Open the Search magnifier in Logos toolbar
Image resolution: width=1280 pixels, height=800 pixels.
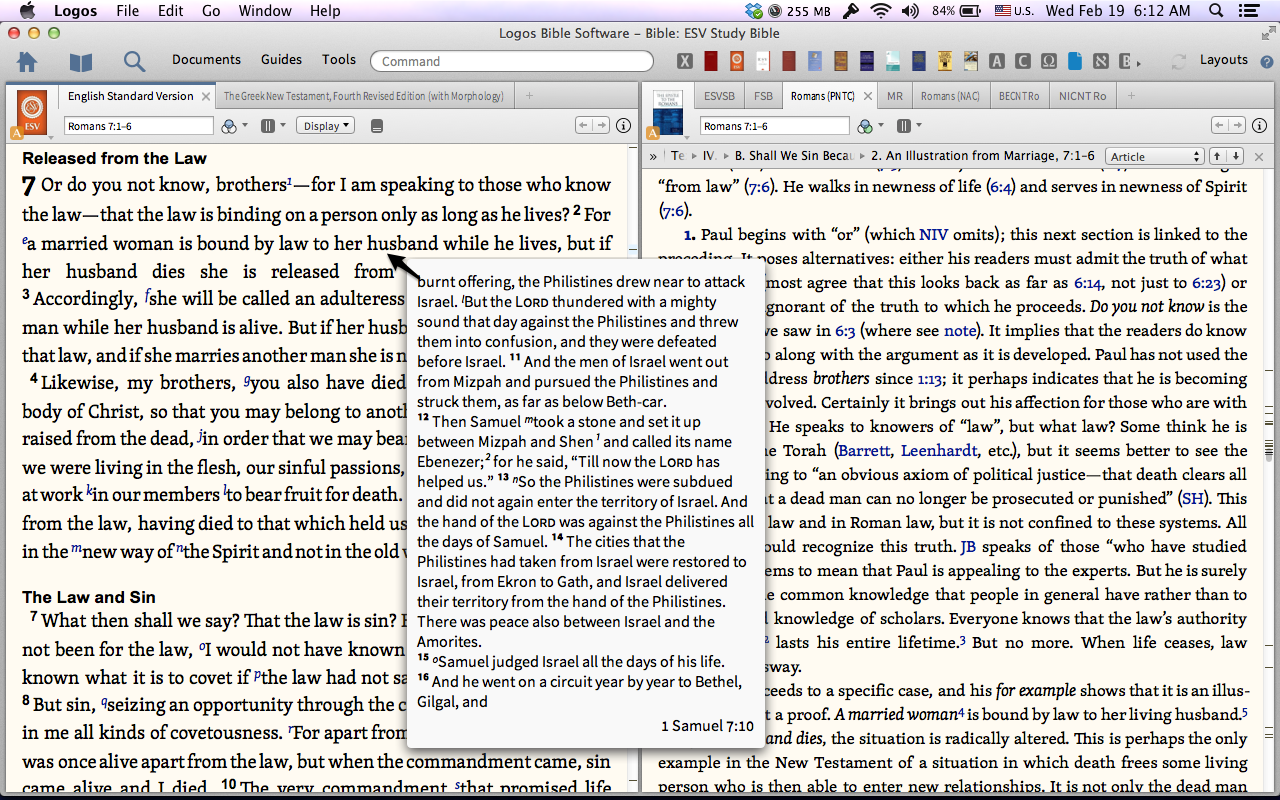point(134,62)
